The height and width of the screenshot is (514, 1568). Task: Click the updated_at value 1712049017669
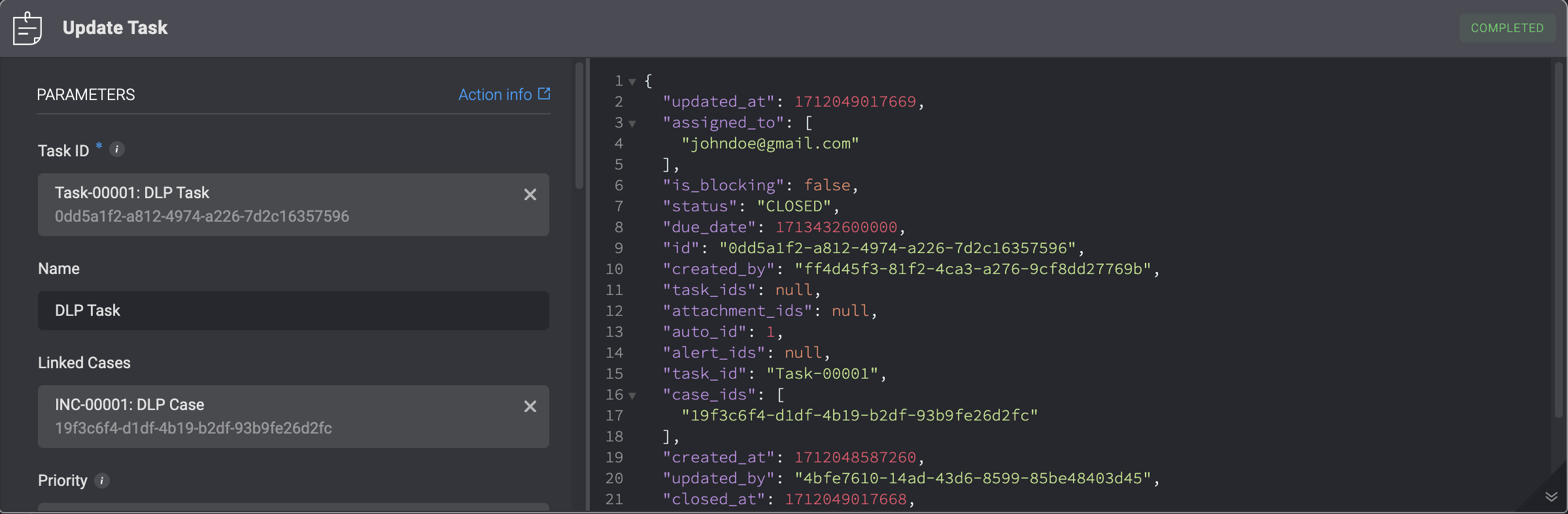(x=855, y=101)
